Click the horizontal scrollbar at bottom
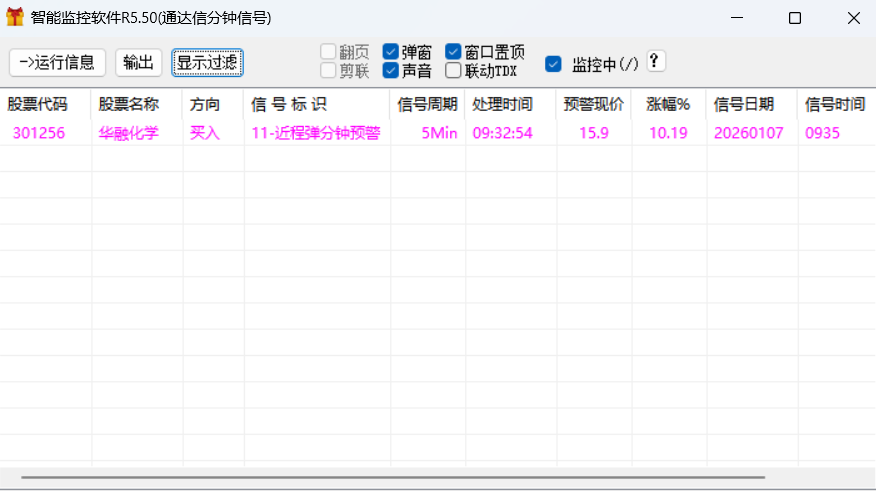Viewport: 876px width, 491px height. [x=400, y=478]
